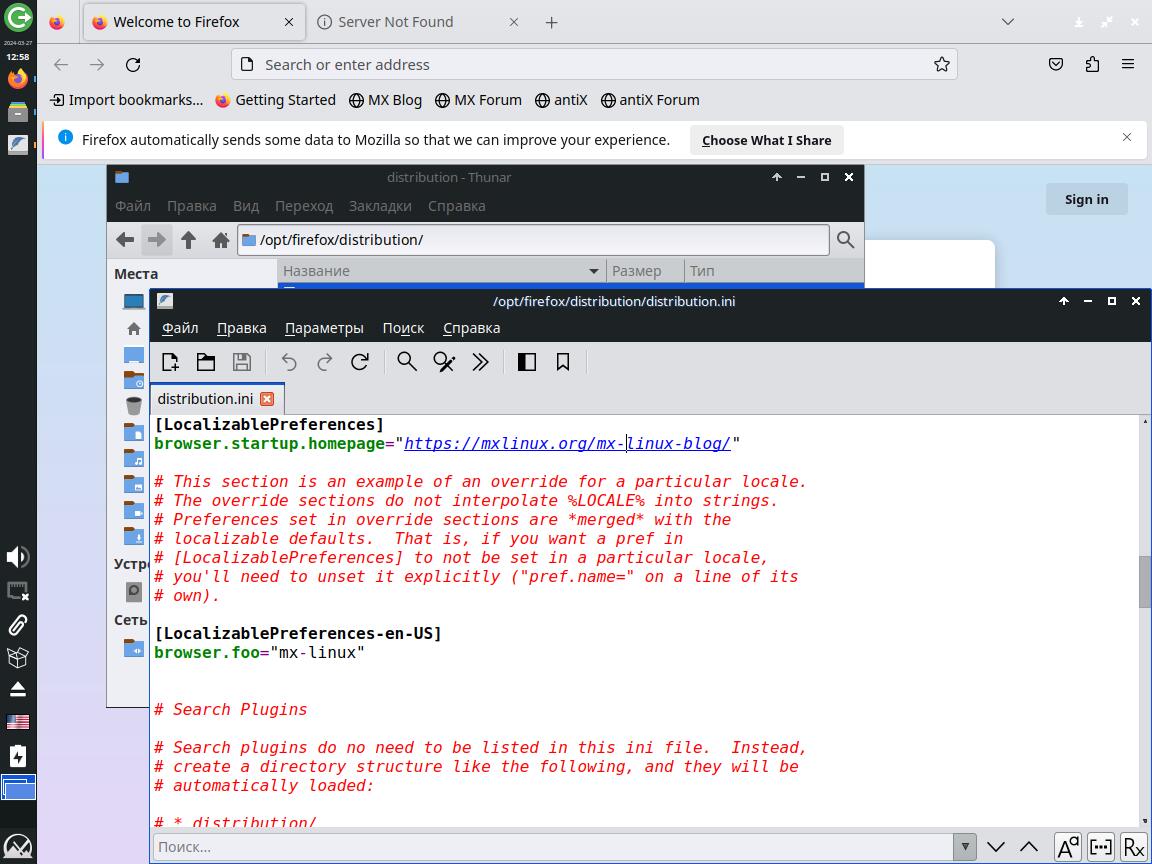This screenshot has height=864, width=1152.
Task: Expand the Название column sort arrow
Action: pos(593,271)
